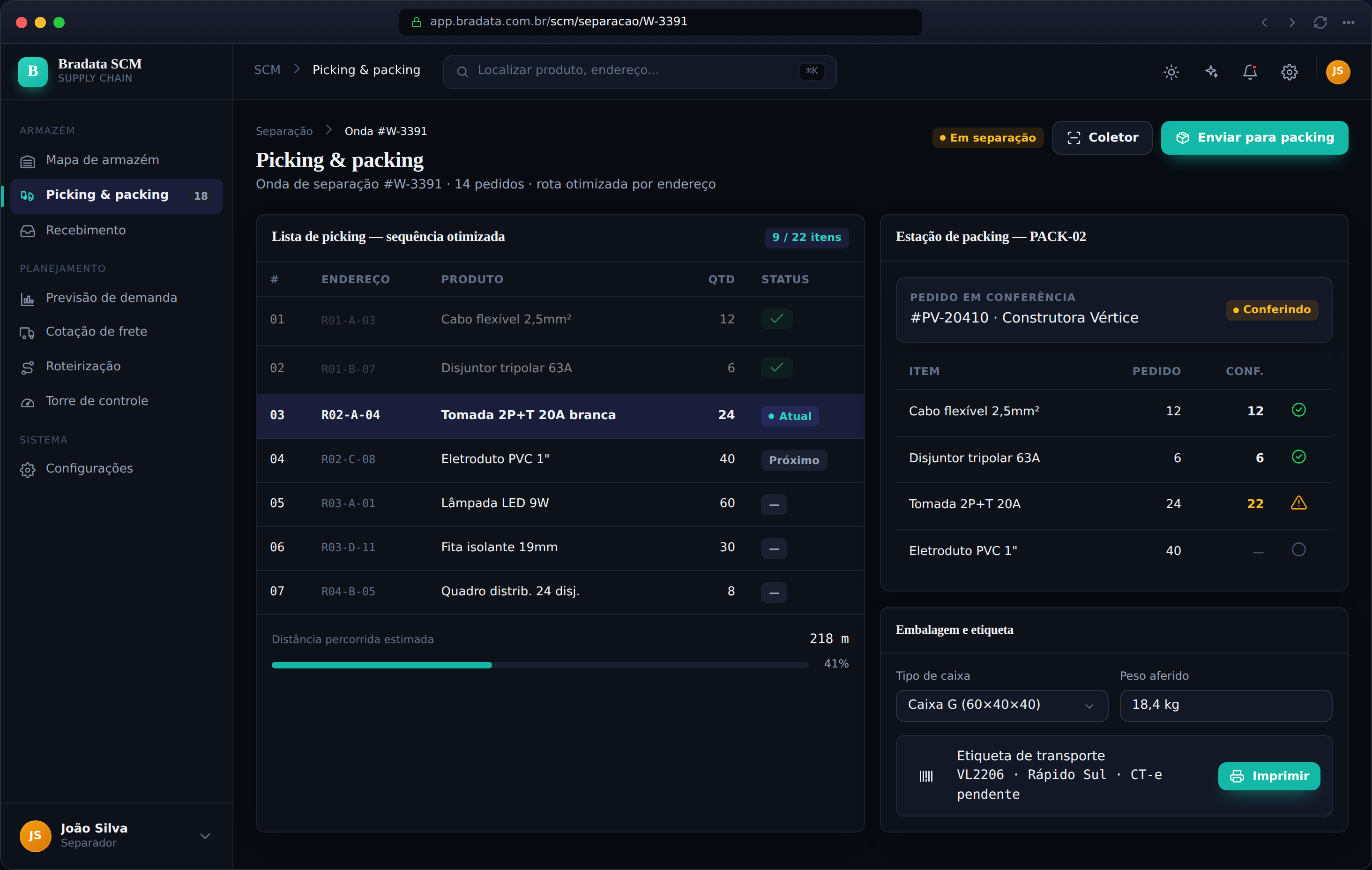Open Recebimento in sidebar

(116, 230)
